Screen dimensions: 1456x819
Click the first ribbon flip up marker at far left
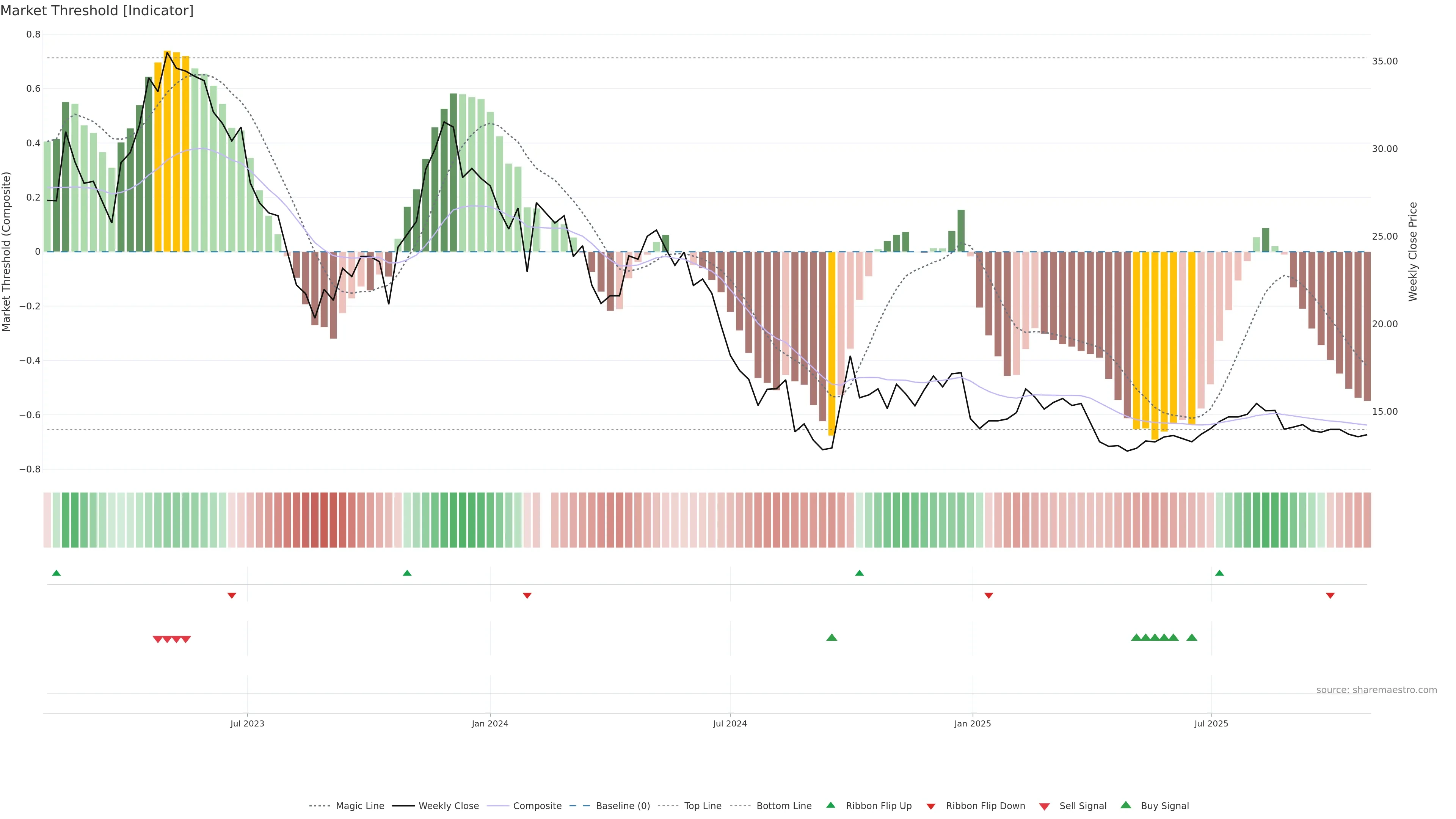tap(56, 573)
